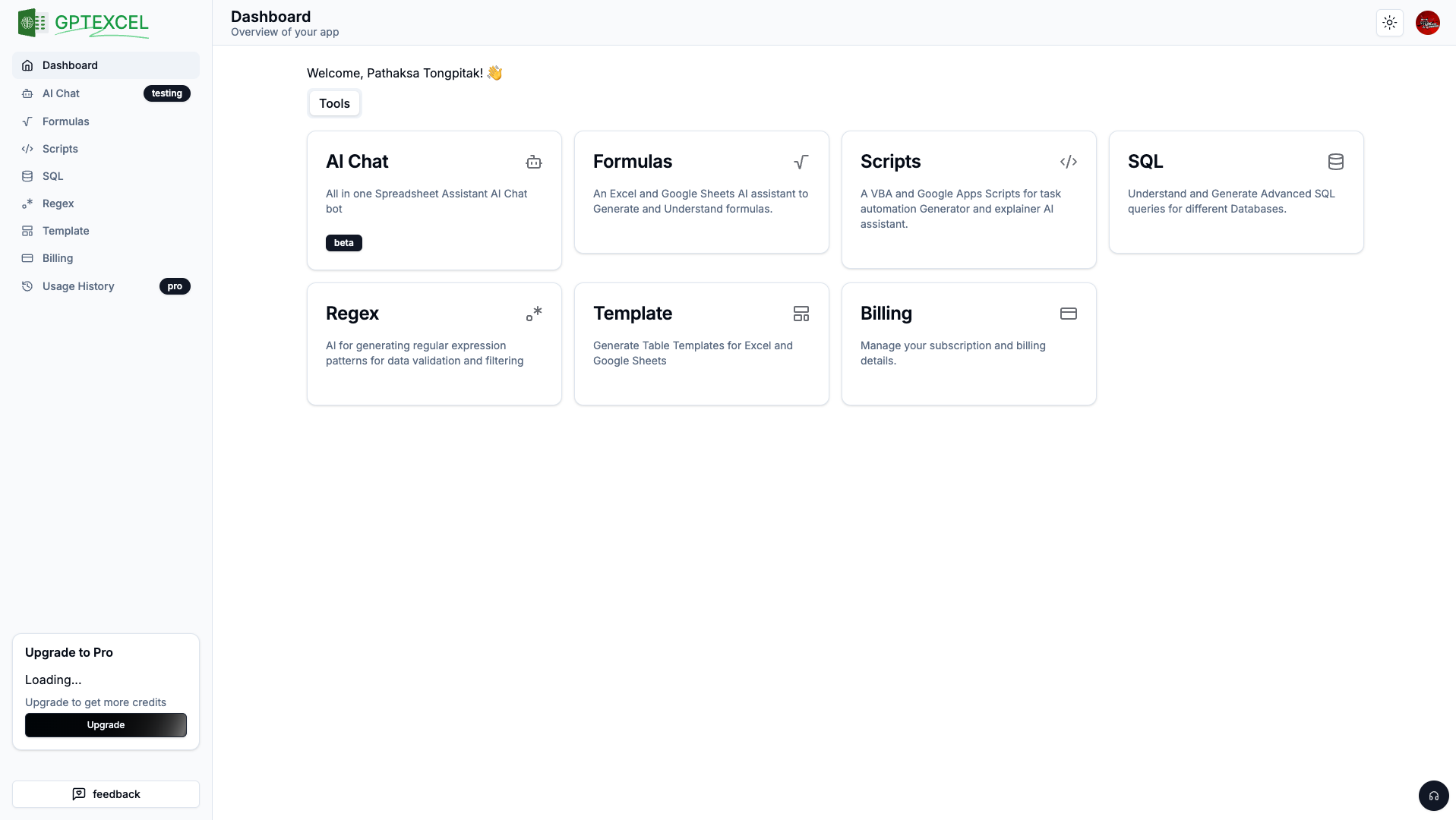1456x820 pixels.
Task: Click the regex icon on Regex card
Action: point(534,314)
